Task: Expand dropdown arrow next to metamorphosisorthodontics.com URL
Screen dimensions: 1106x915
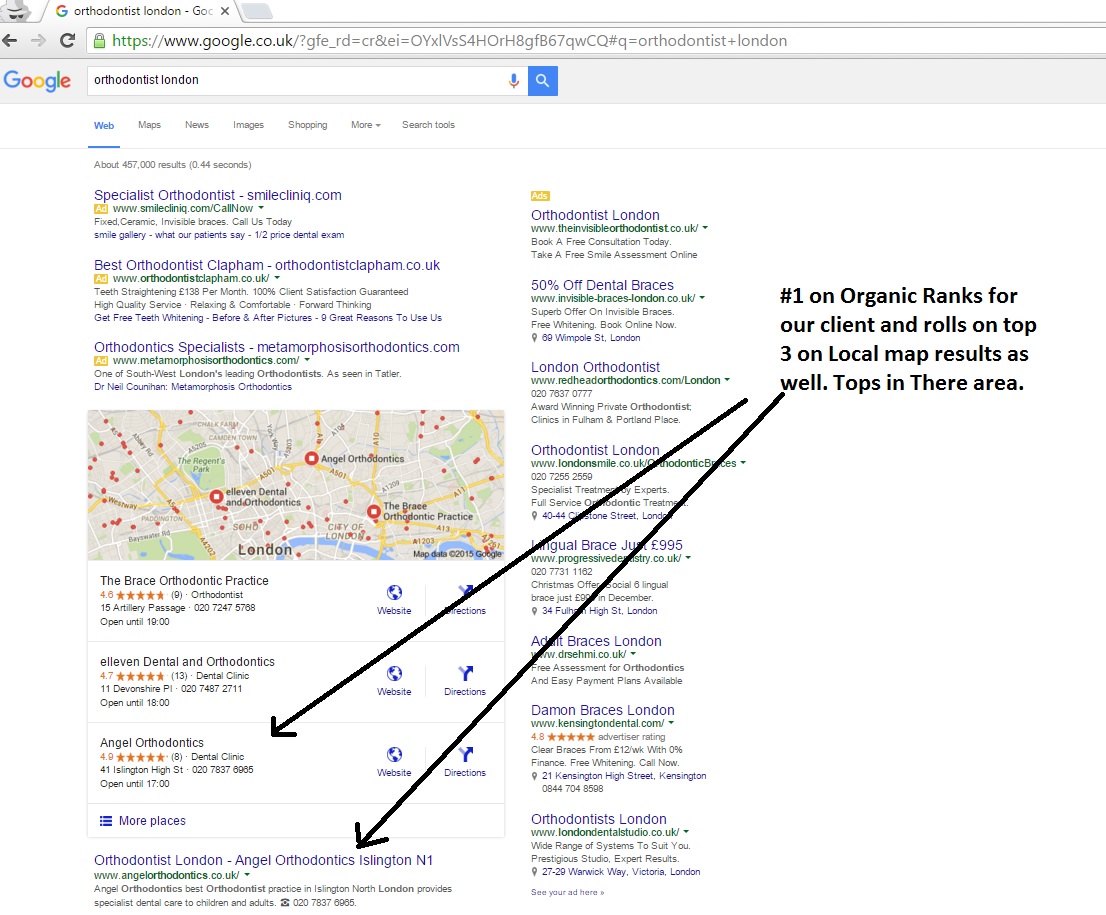Action: click(x=307, y=360)
